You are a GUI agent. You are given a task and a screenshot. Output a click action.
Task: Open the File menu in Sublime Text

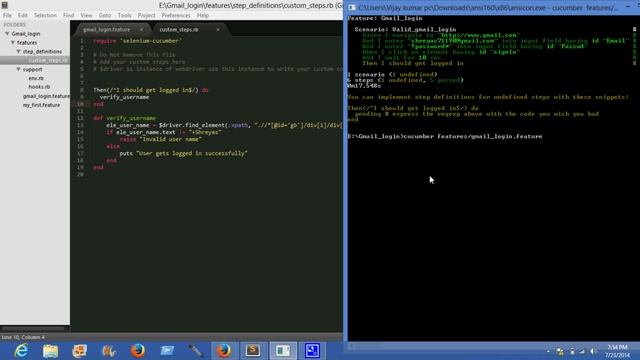7,16
